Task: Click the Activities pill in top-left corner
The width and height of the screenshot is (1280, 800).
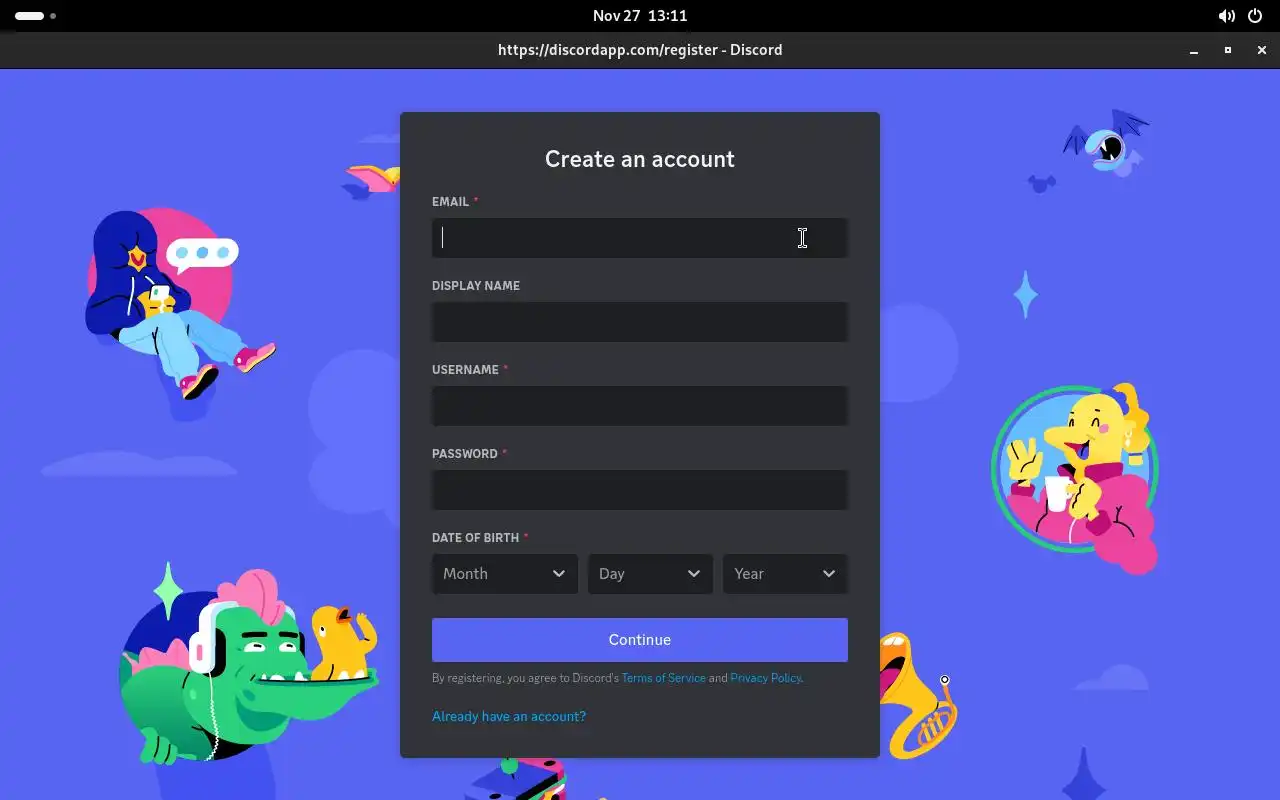Action: pyautogui.click(x=35, y=16)
